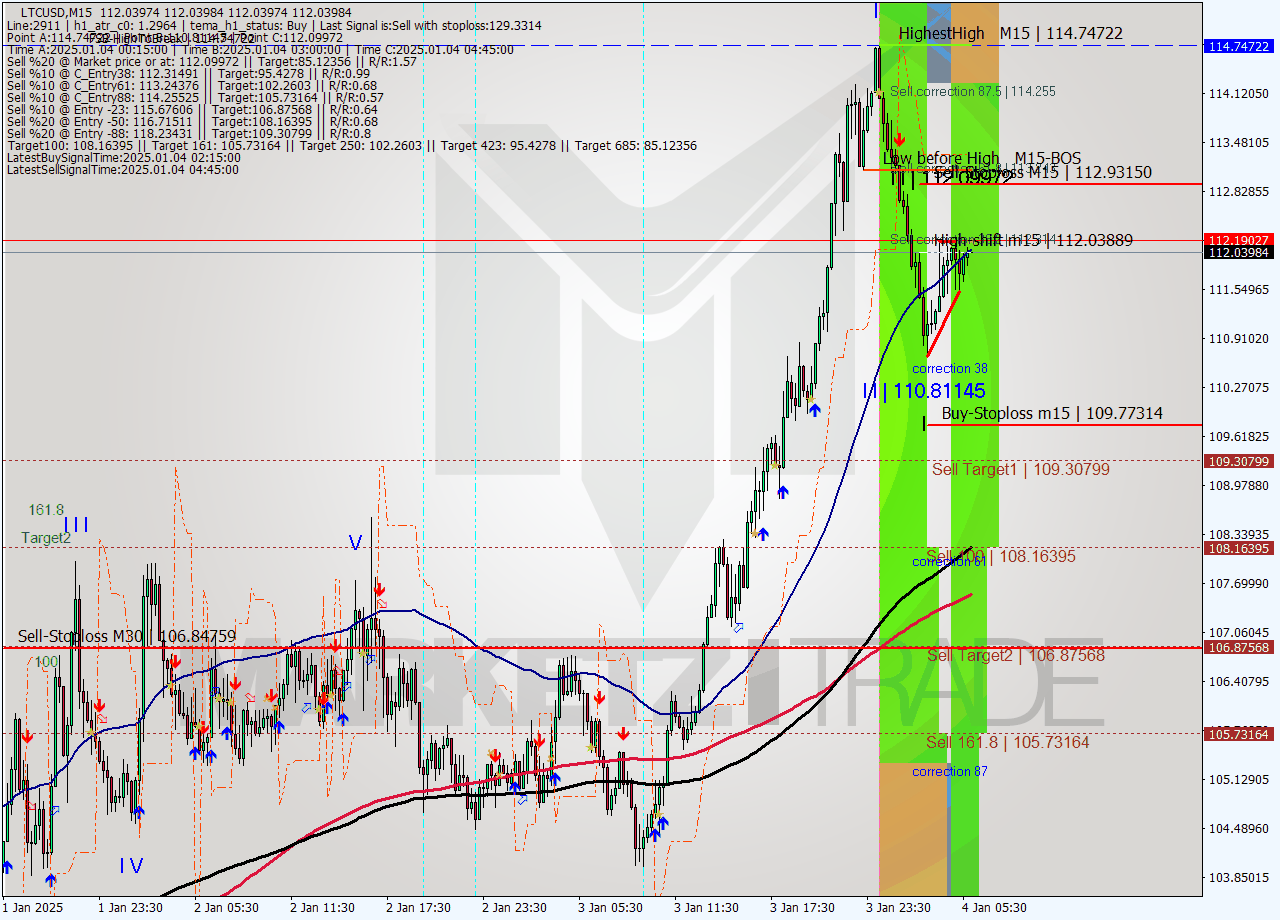The width and height of the screenshot is (1280, 920).
Task: Click the '2 Jan 11:30' time axis label
Action: [322, 908]
